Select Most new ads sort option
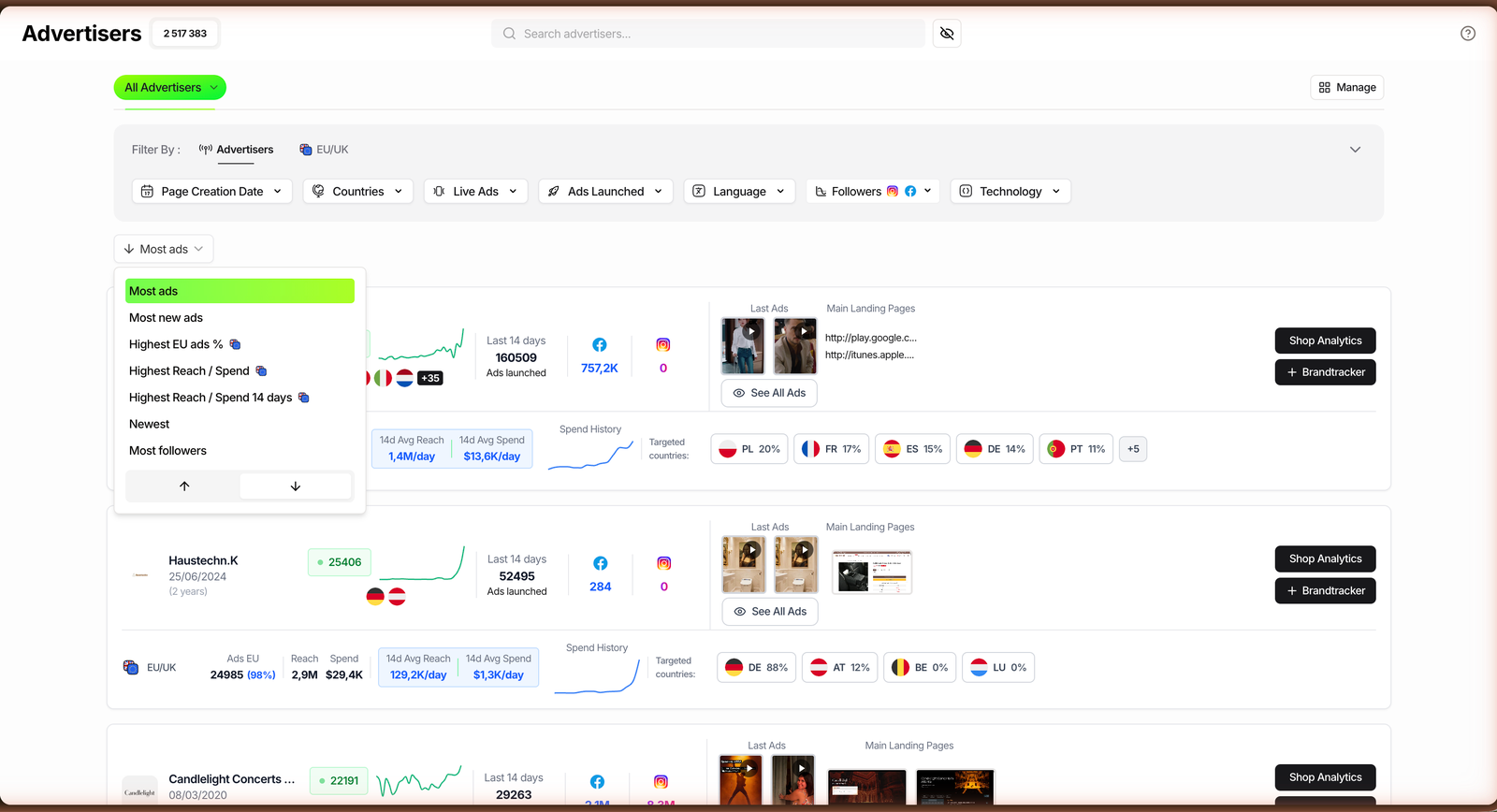1497x812 pixels. pos(240,318)
